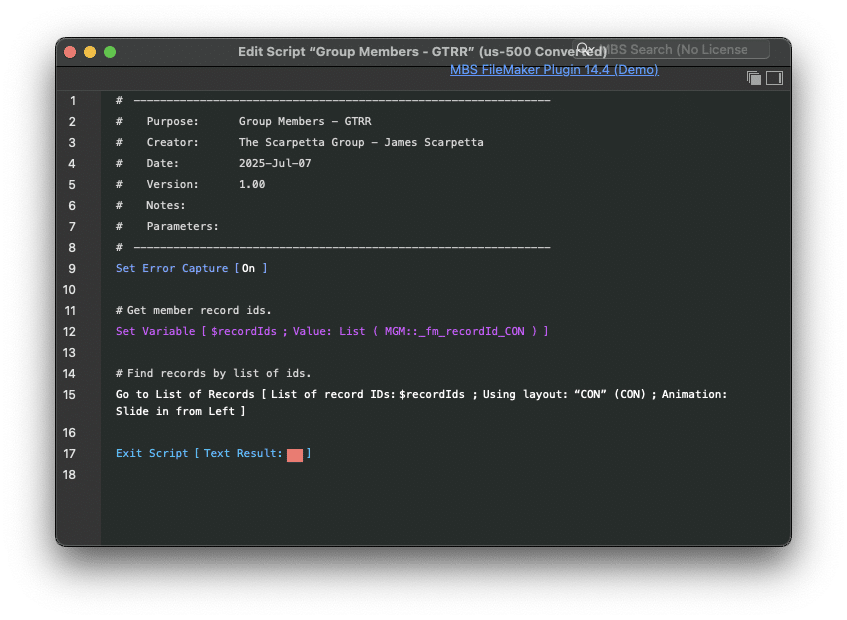Select the "Set Error Capture" step name
847x620 pixels.
pyautogui.click(x=172, y=268)
